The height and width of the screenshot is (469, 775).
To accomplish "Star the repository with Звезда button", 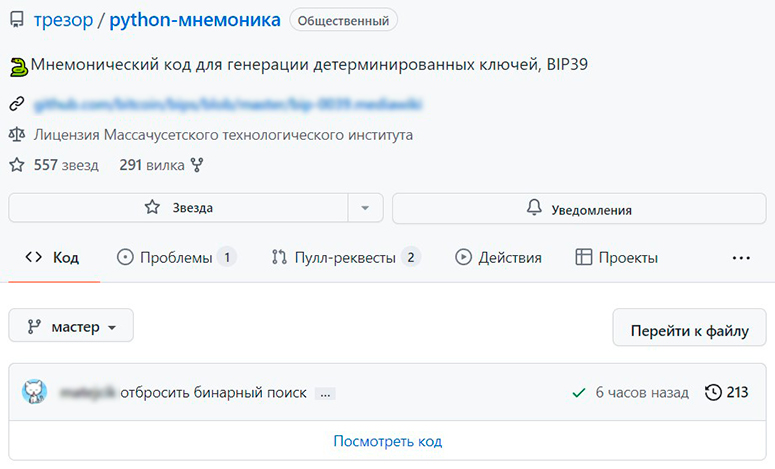I will point(178,208).
